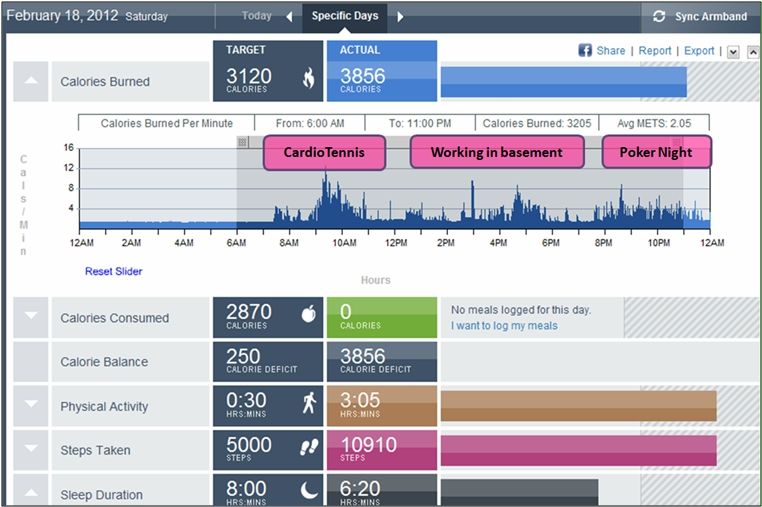Switch to the Today tab
The image size is (762, 507).
(x=257, y=16)
